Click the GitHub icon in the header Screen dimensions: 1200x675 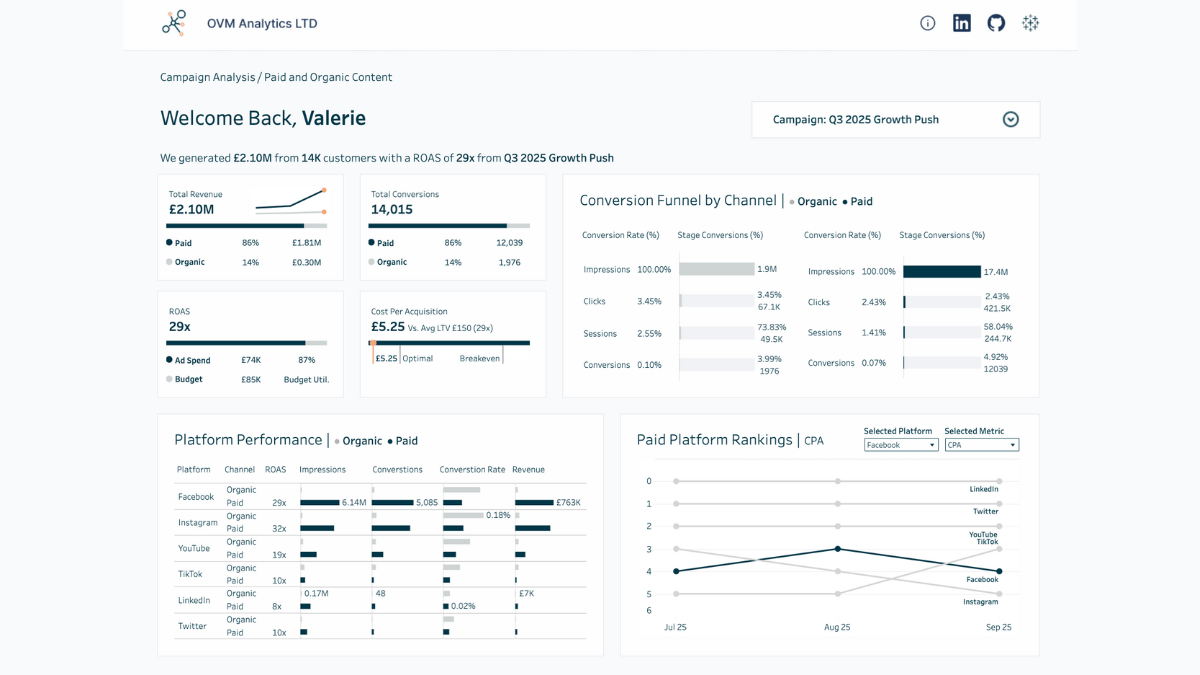tap(996, 22)
